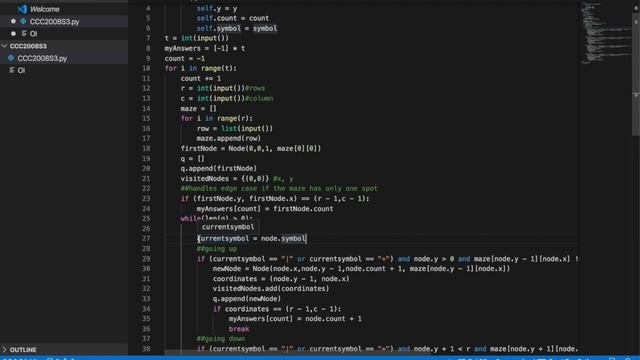Viewport: 640px width, 360px height.
Task: Click the line 'maze.append(row)'
Action: coord(229,138)
